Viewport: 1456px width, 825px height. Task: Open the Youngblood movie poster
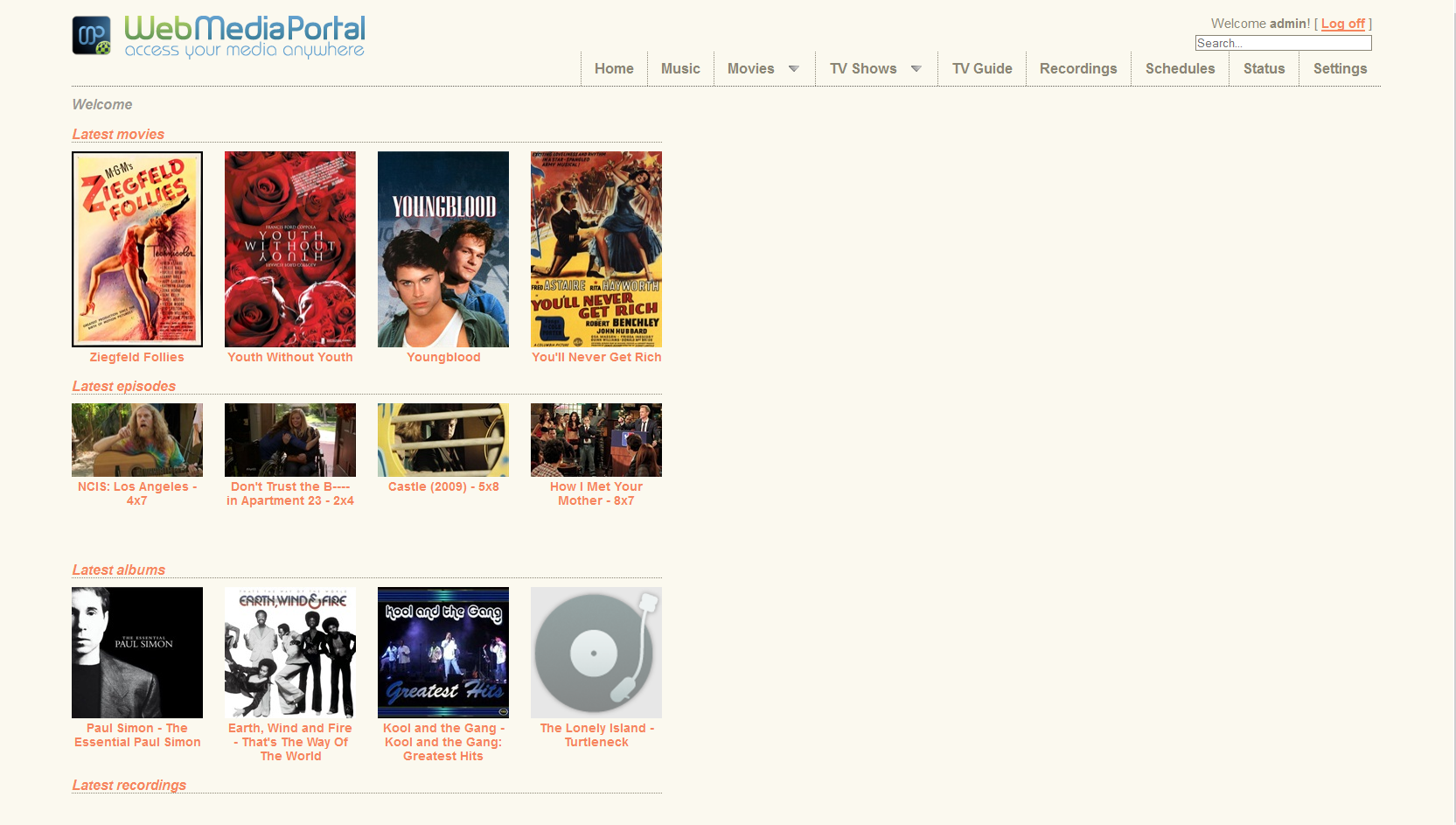[x=443, y=249]
